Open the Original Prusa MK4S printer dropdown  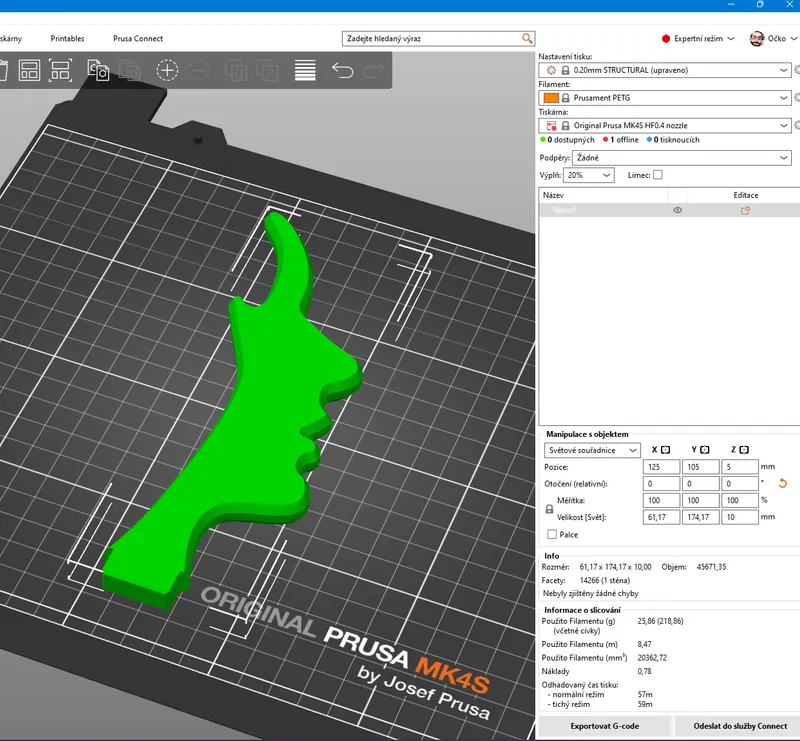point(665,126)
